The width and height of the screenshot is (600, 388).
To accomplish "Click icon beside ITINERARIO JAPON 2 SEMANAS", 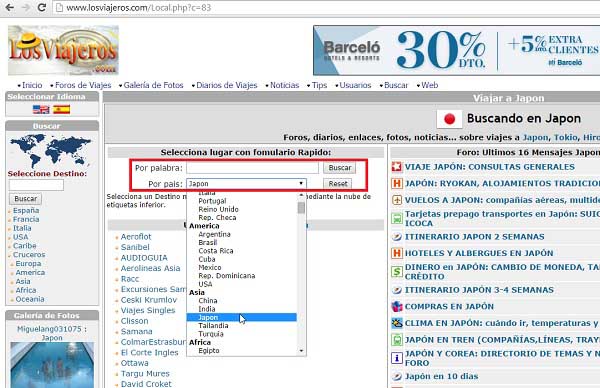I will [397, 237].
